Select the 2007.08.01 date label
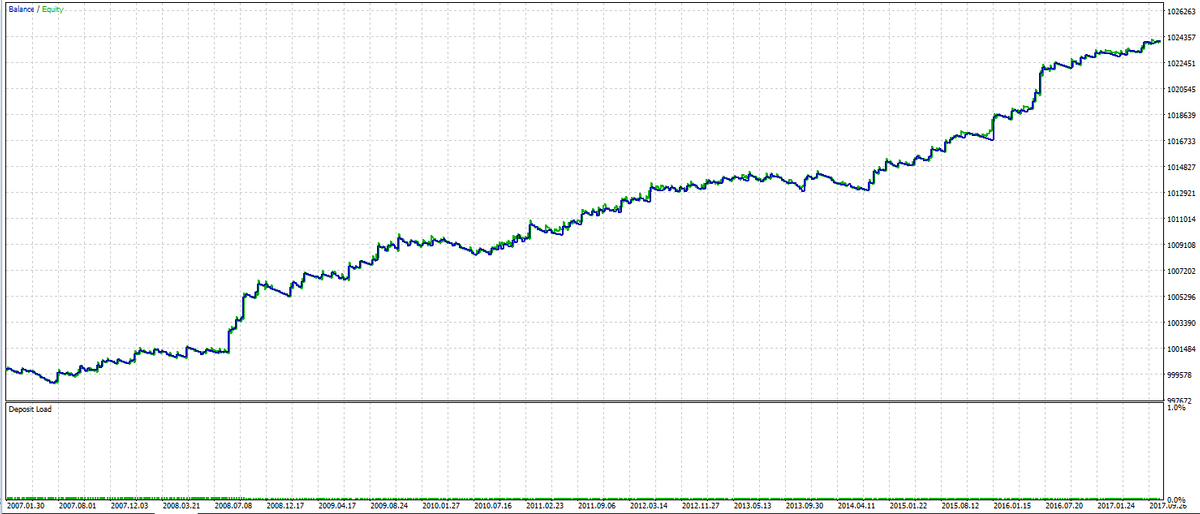Image resolution: width=1200 pixels, height=514 pixels. point(76,507)
